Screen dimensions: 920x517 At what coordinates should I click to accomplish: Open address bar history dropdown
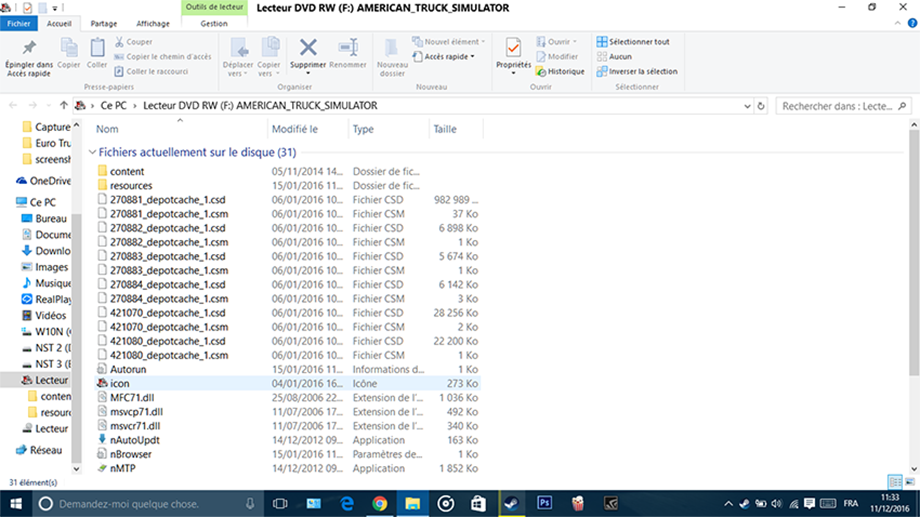(747, 106)
